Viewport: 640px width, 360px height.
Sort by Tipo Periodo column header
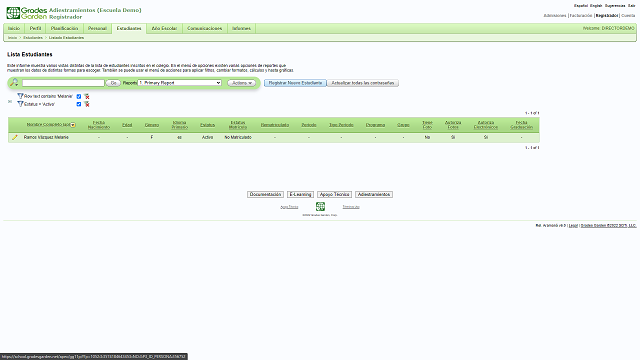point(341,125)
